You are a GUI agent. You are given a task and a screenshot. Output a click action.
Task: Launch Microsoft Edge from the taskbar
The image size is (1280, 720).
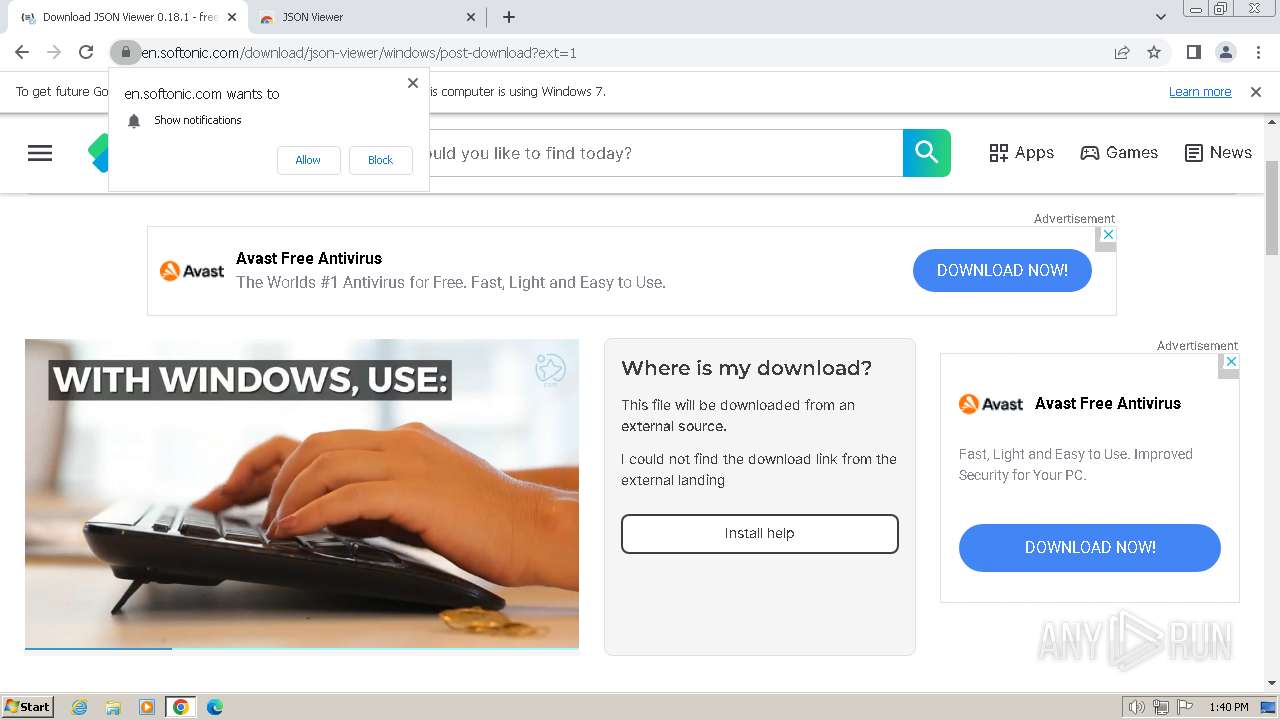click(x=215, y=707)
